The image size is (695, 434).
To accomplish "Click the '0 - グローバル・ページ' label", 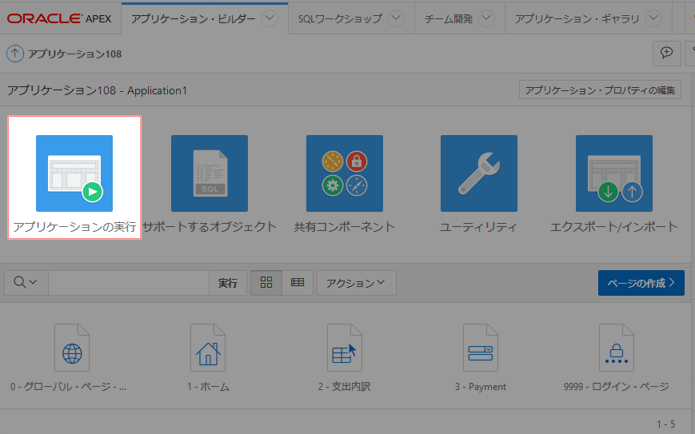I will (x=68, y=387).
